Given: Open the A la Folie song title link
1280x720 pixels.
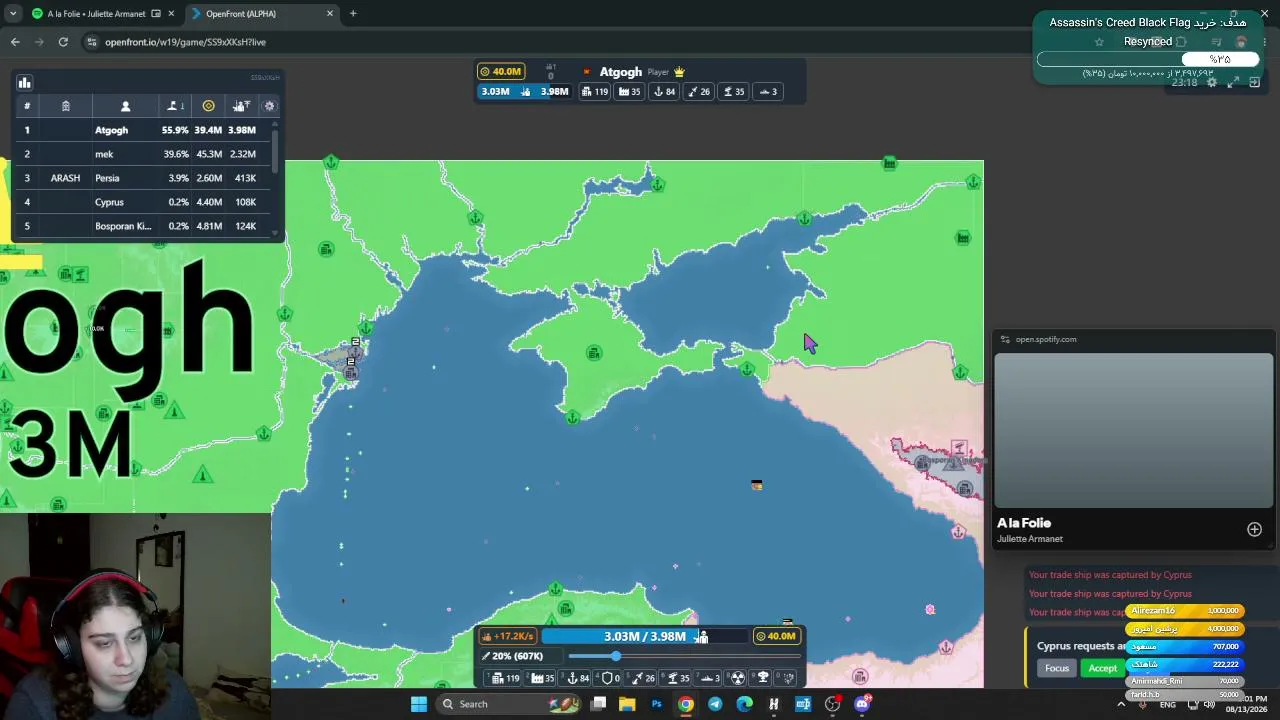Looking at the screenshot, I should point(1024,523).
